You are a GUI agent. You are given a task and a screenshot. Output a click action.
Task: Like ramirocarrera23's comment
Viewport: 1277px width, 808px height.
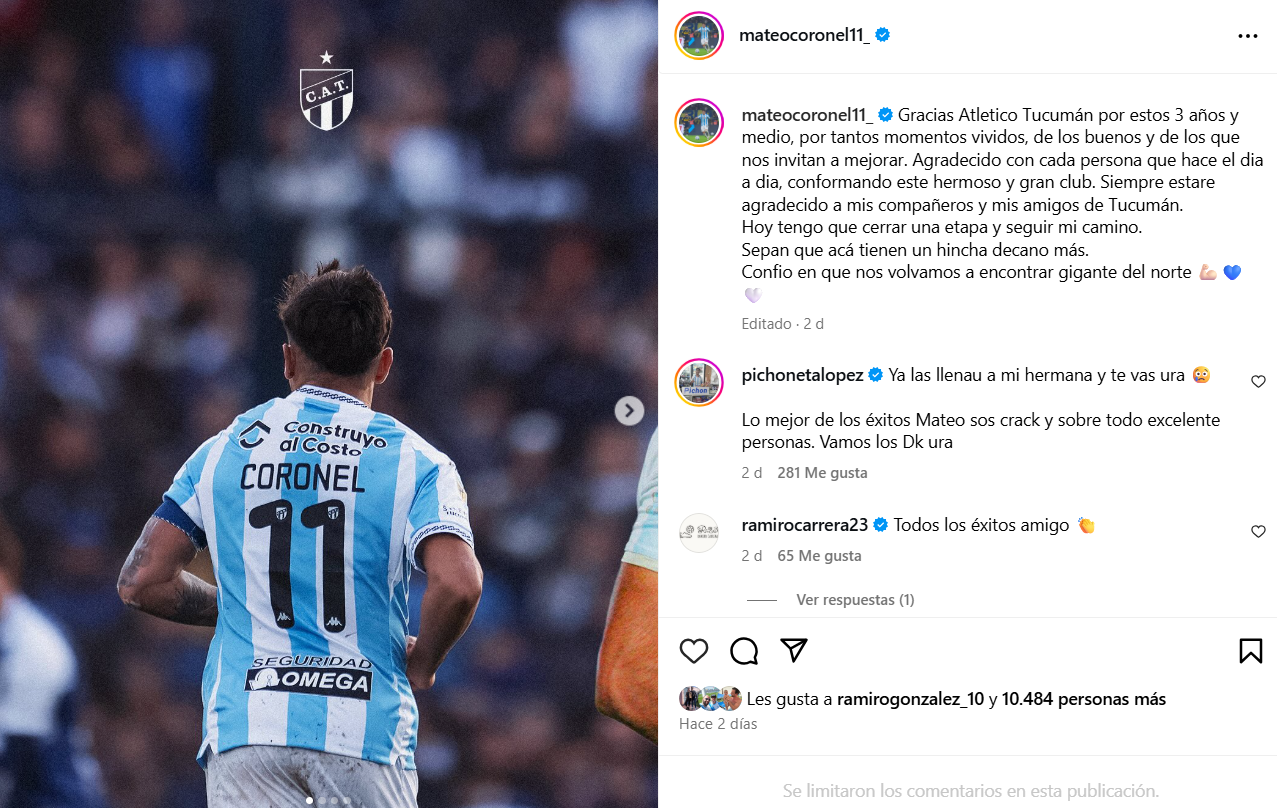(x=1258, y=531)
